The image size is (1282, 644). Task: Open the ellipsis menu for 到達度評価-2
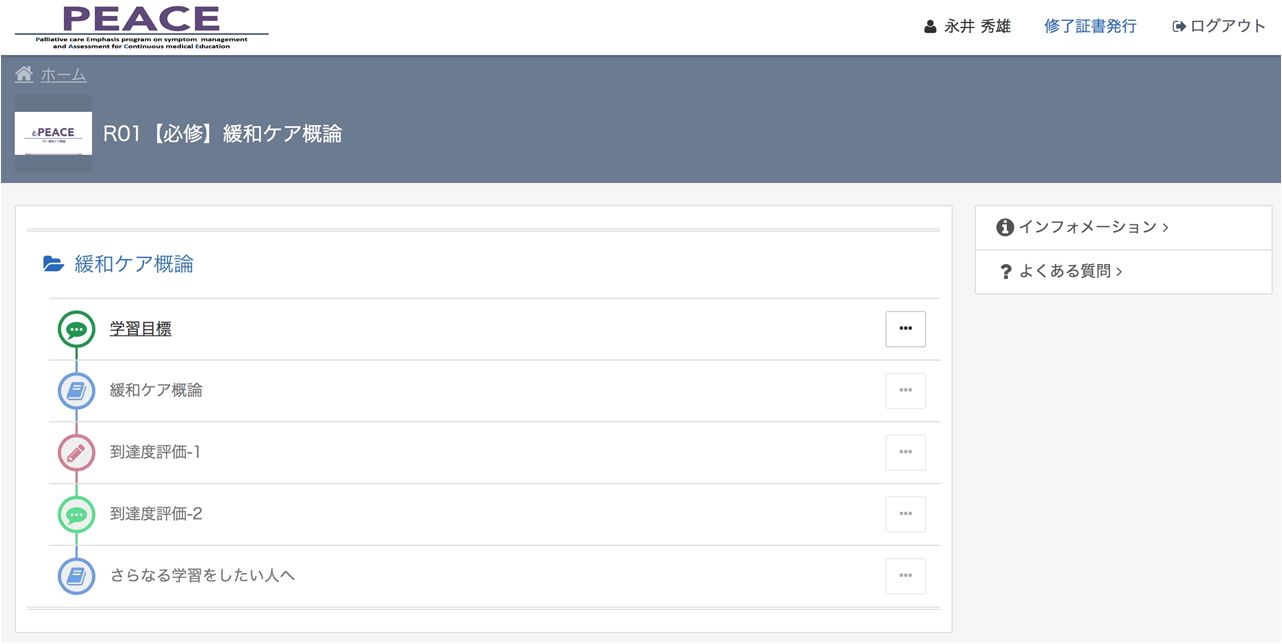click(x=905, y=515)
